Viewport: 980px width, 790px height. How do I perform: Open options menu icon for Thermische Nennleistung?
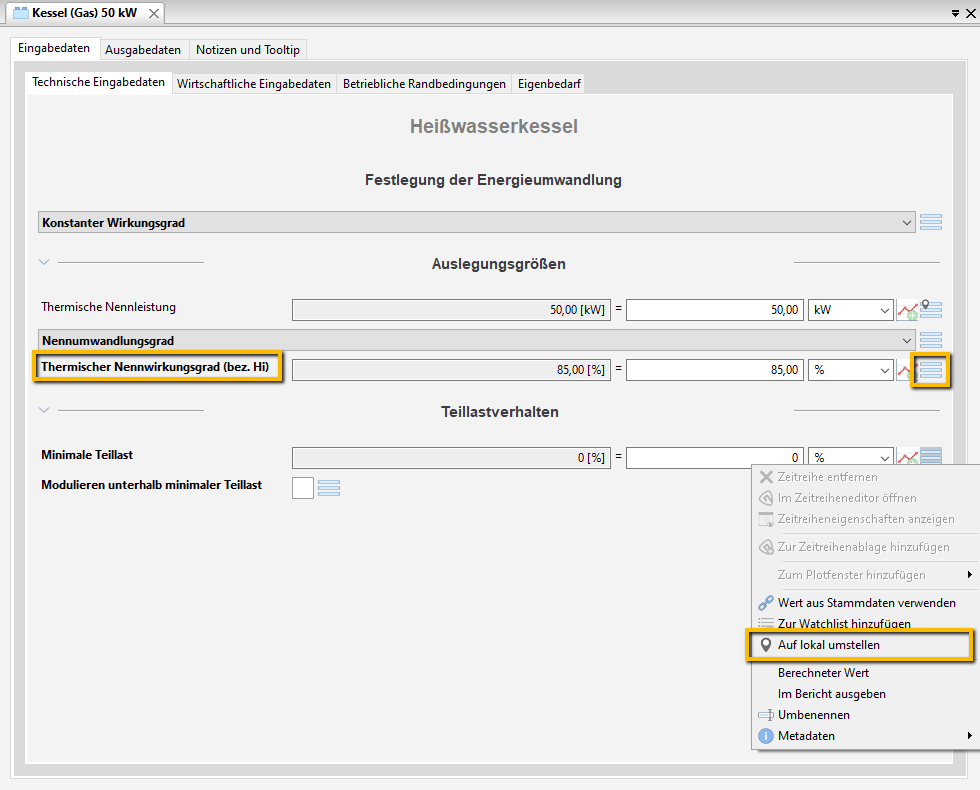point(931,310)
